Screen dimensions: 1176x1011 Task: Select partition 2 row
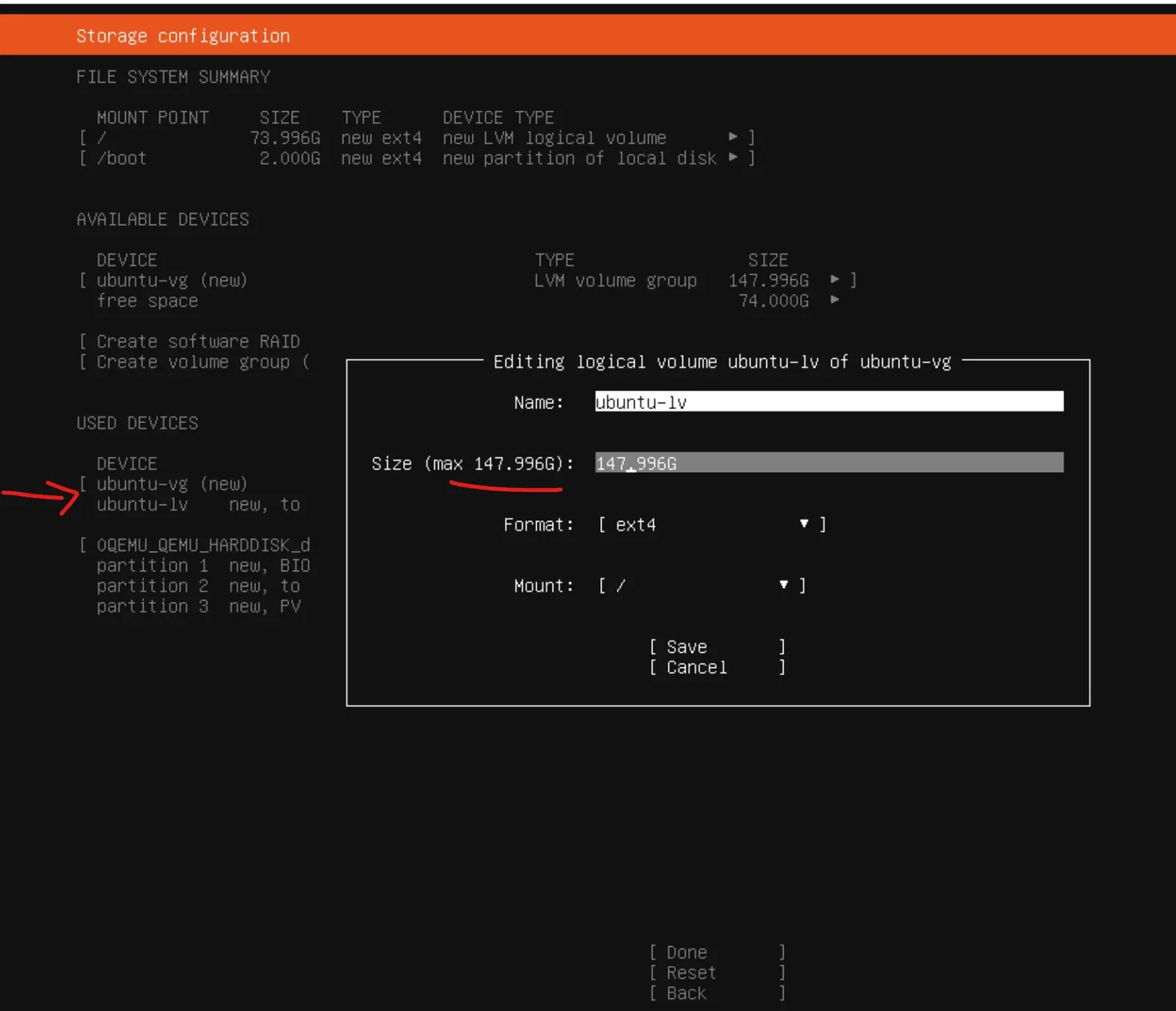pos(198,586)
